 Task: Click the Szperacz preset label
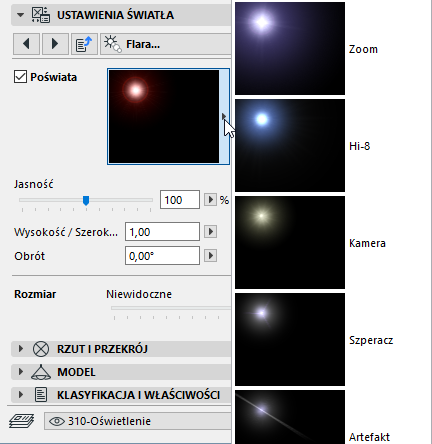pyautogui.click(x=371, y=340)
